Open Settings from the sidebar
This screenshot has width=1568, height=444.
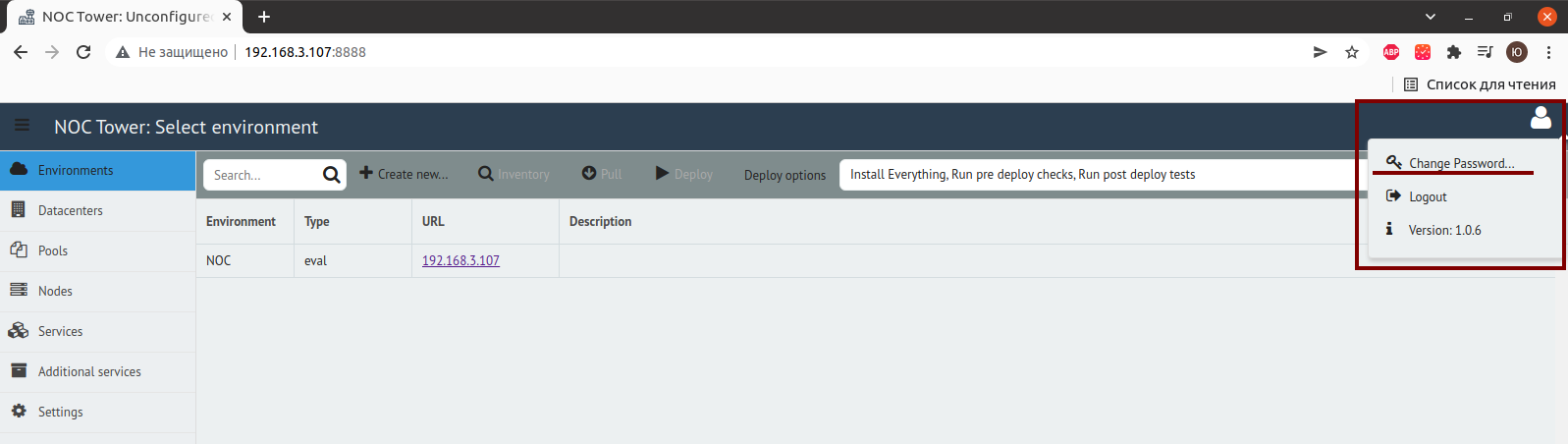[98, 412]
